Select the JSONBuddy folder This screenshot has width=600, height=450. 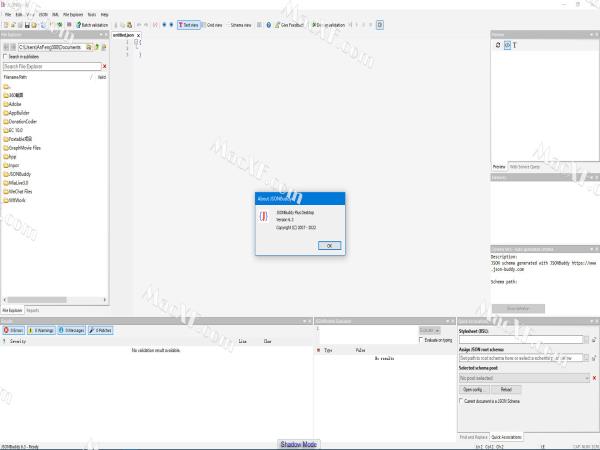tap(17, 174)
